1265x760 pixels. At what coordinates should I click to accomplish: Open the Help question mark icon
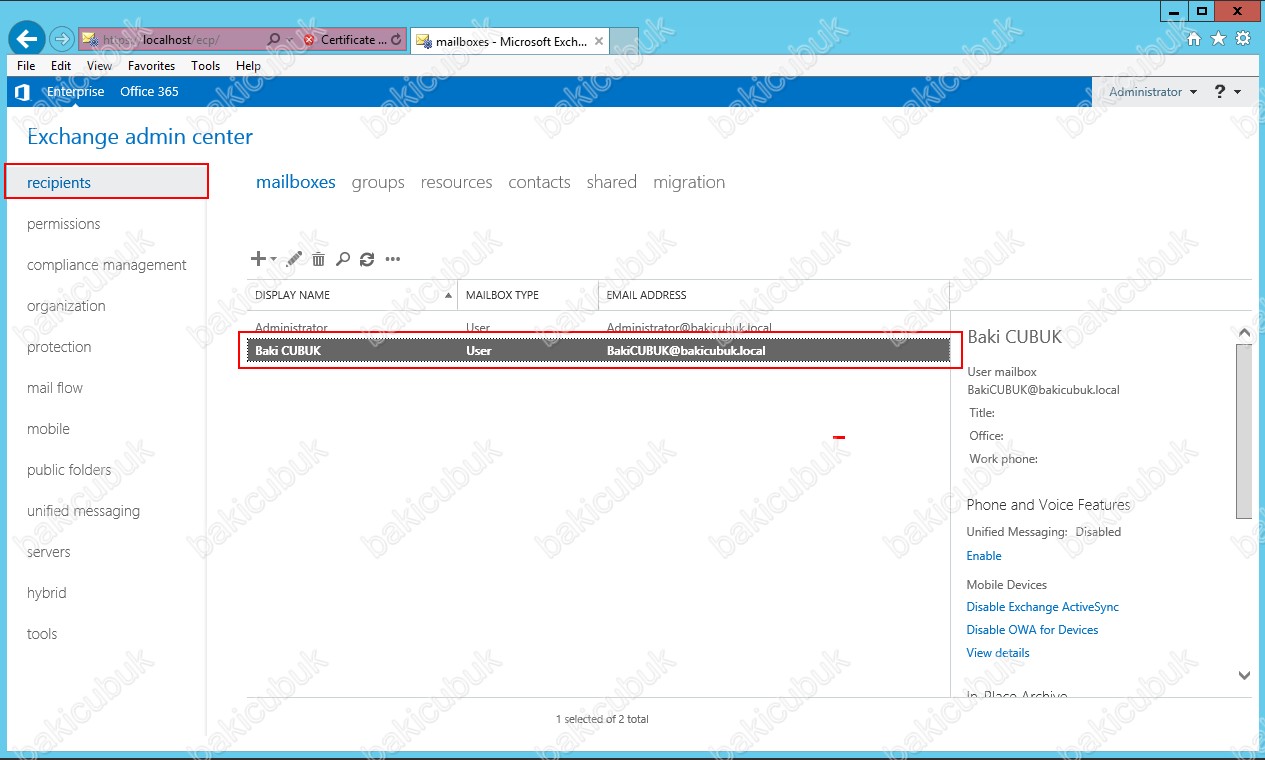click(1220, 92)
